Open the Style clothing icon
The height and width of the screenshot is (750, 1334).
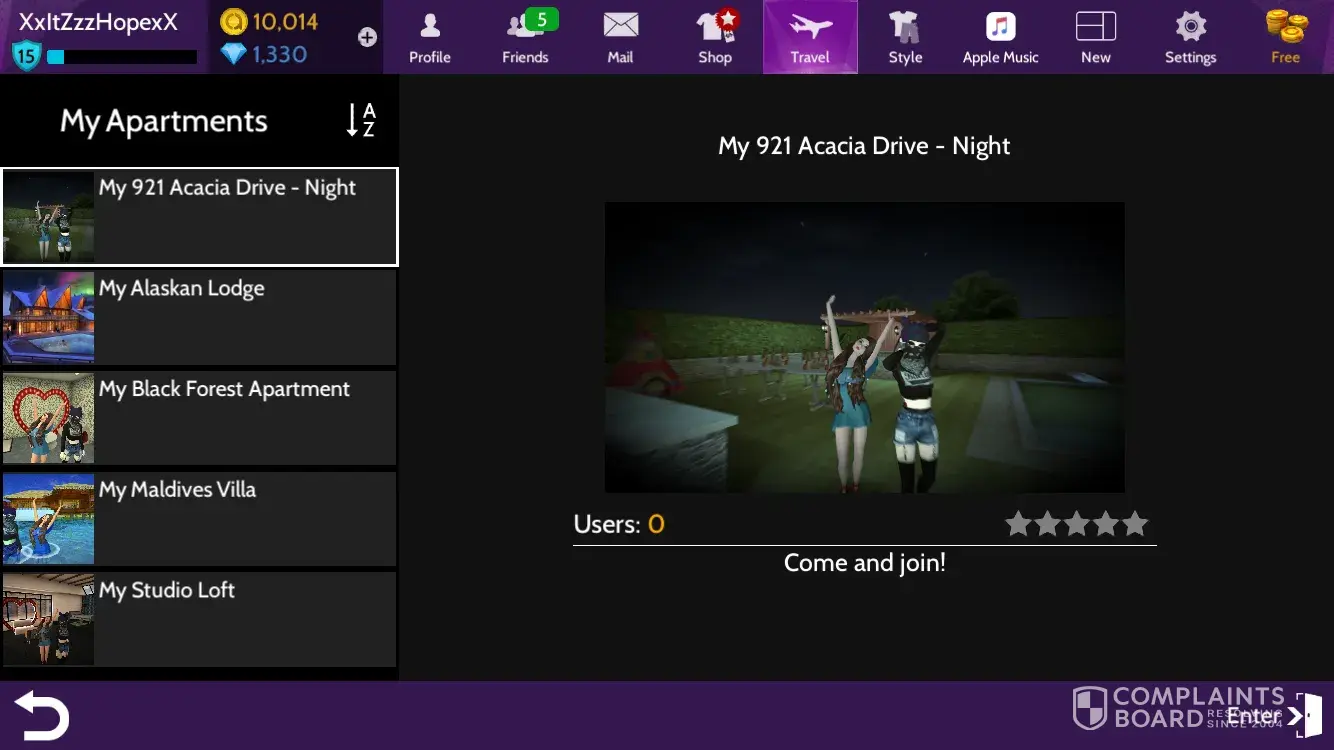905,37
